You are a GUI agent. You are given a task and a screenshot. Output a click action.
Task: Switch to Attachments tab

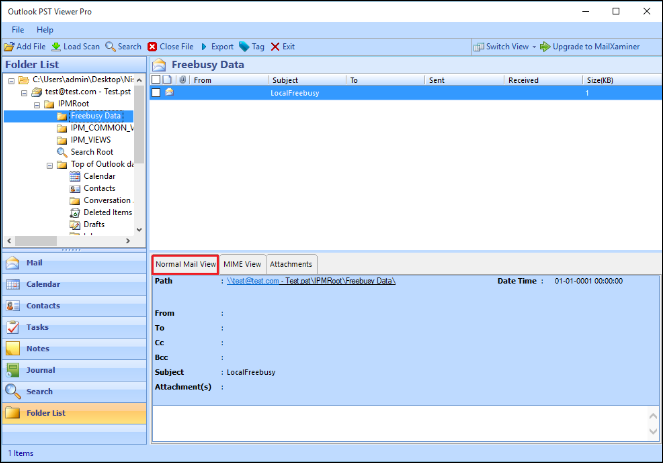291,264
